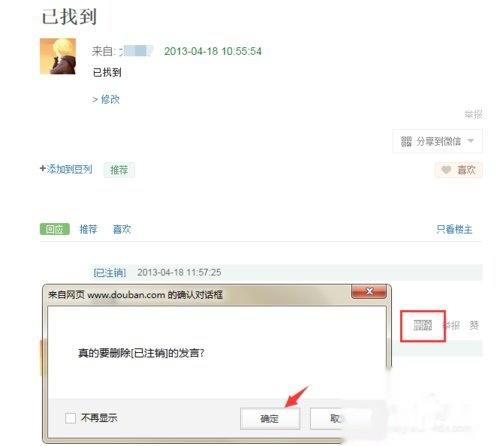Switch to the 喜欢 tab
This screenshot has height=446, width=500.
click(x=122, y=229)
